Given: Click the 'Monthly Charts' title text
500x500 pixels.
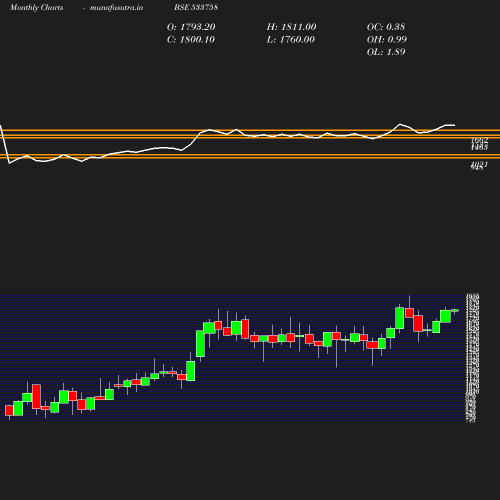Looking at the screenshot, I should tap(37, 7).
